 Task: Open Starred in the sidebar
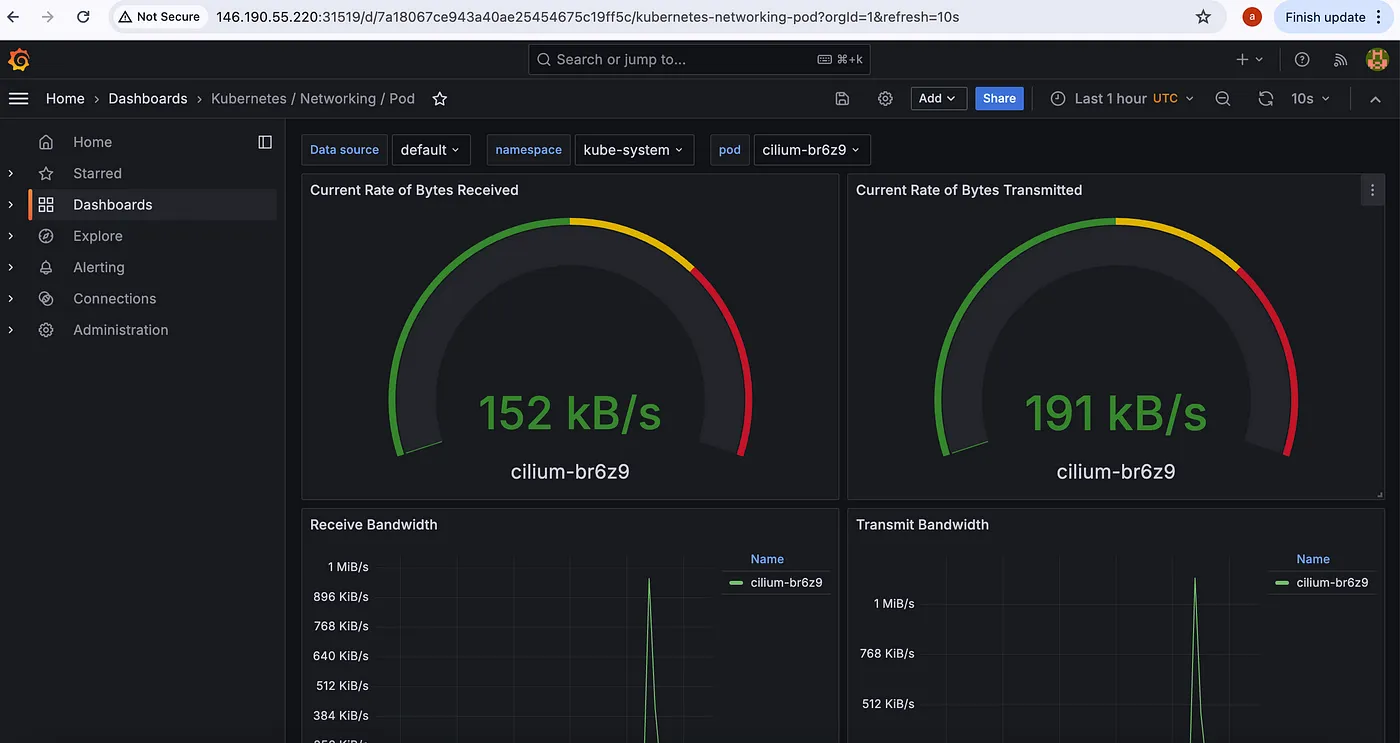[x=97, y=173]
